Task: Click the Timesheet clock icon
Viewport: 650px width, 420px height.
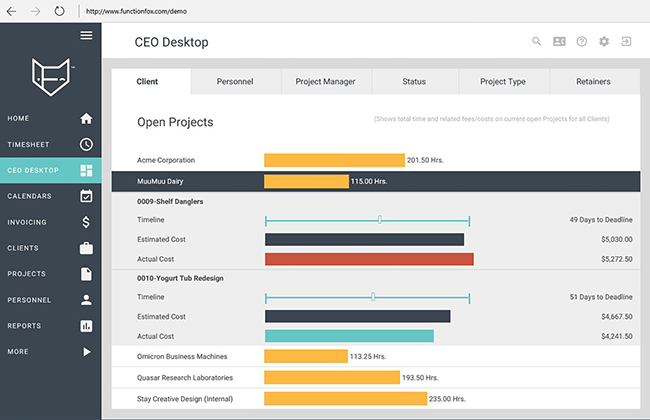Action: pos(86,144)
